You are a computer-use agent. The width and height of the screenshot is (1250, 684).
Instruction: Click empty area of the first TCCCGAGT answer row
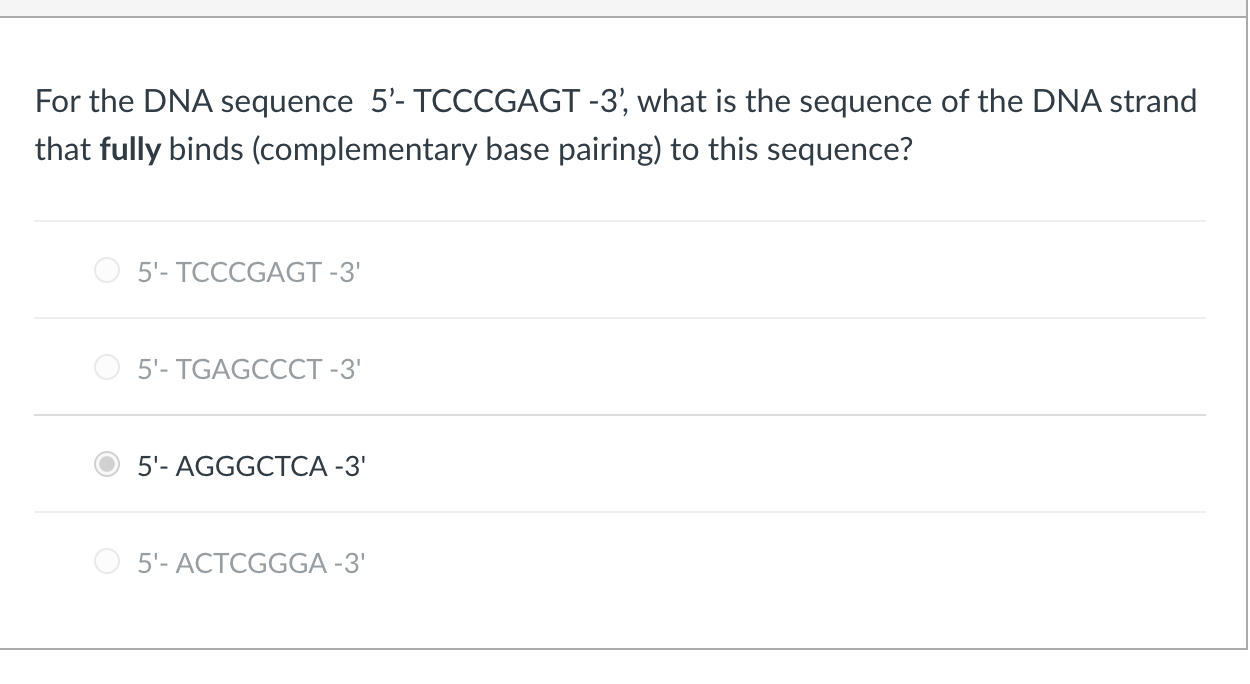780,270
